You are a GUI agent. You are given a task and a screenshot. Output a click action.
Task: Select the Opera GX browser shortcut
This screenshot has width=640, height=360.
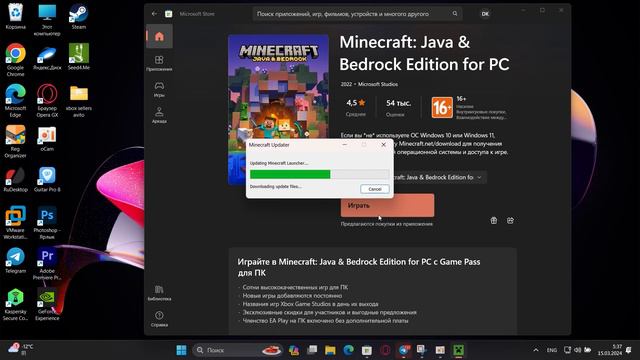click(47, 101)
